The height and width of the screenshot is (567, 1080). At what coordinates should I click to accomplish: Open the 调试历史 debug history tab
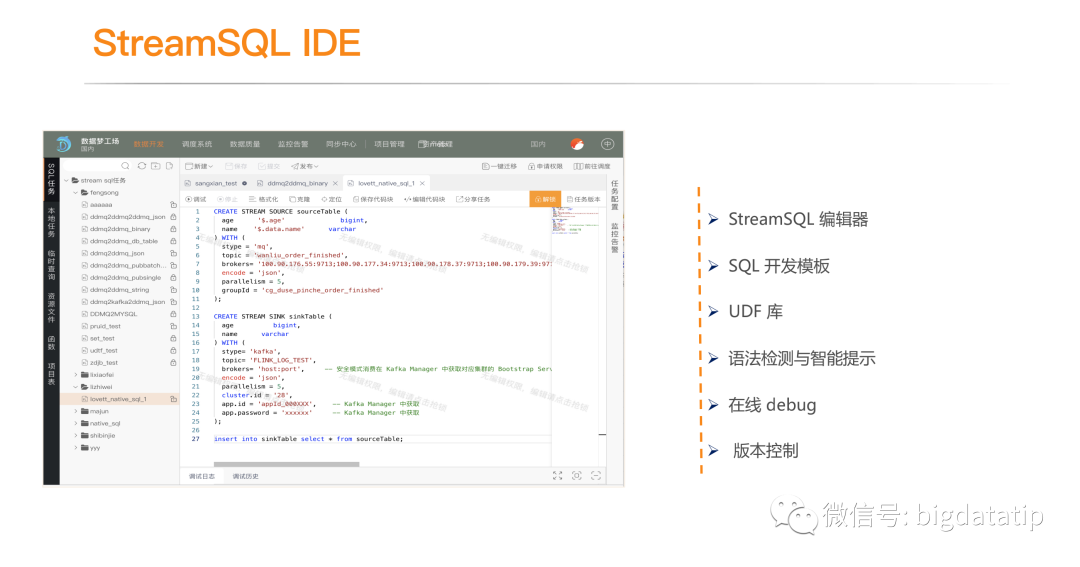(245, 476)
